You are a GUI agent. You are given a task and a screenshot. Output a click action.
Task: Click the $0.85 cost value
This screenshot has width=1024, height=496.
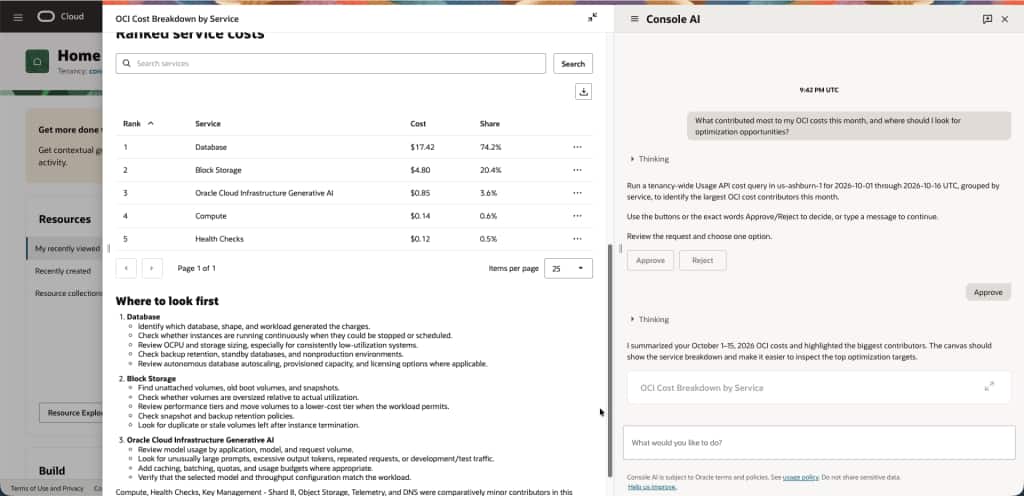[420, 193]
